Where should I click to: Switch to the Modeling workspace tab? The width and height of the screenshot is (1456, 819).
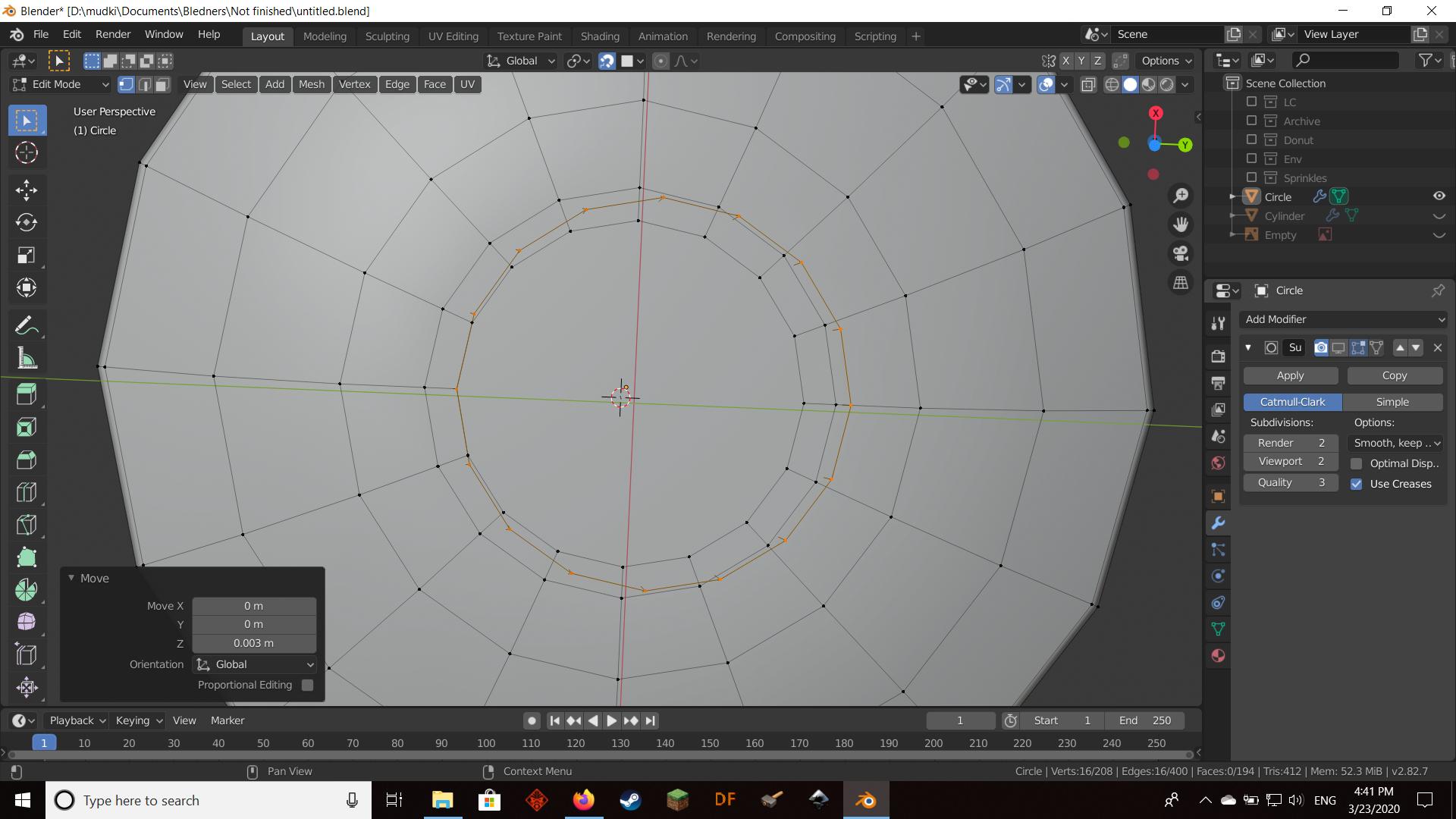click(x=325, y=36)
